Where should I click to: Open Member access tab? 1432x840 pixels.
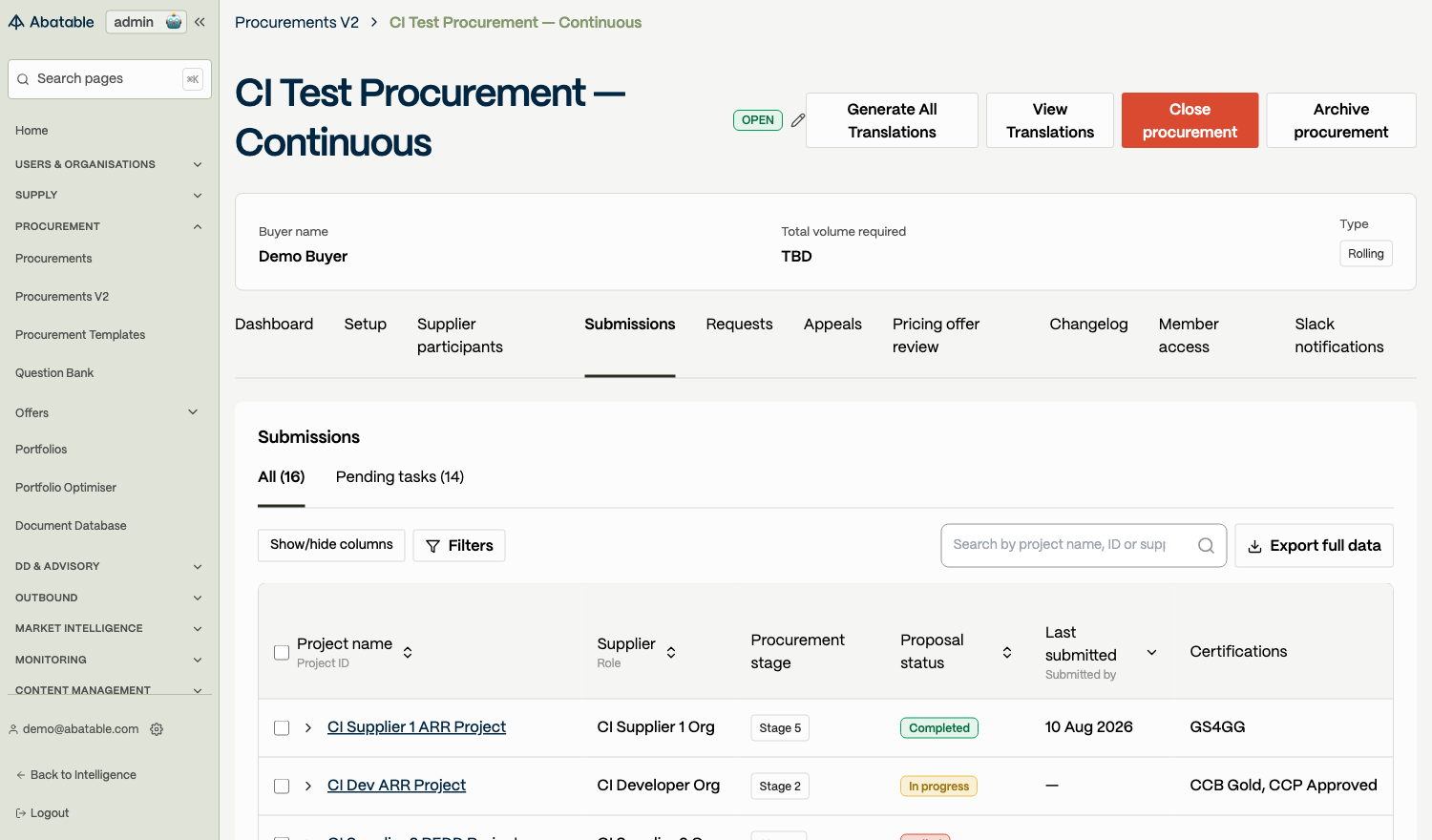point(1189,336)
